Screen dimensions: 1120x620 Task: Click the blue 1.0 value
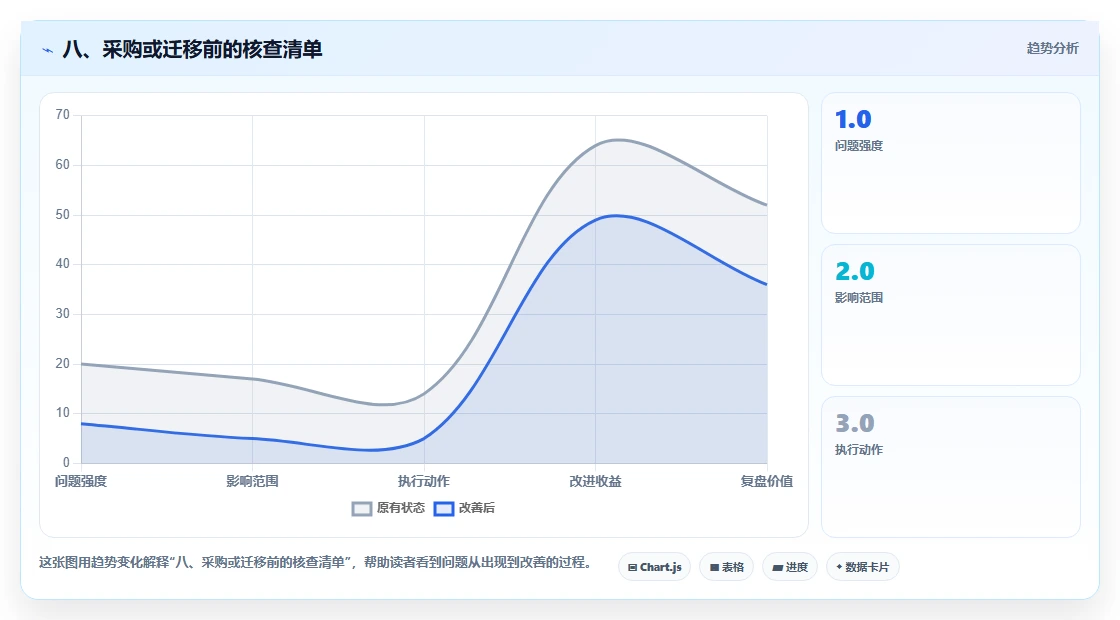[853, 119]
